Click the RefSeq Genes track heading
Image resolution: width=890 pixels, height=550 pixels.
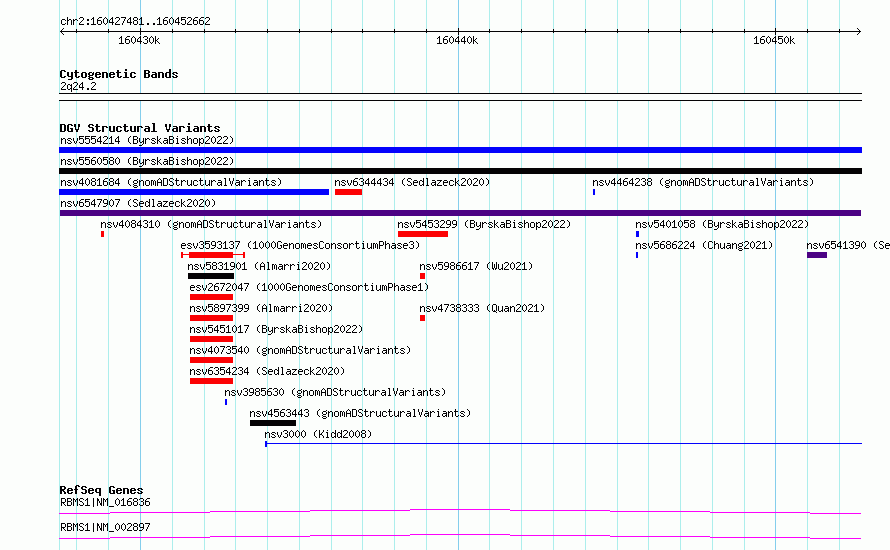pyautogui.click(x=101, y=490)
